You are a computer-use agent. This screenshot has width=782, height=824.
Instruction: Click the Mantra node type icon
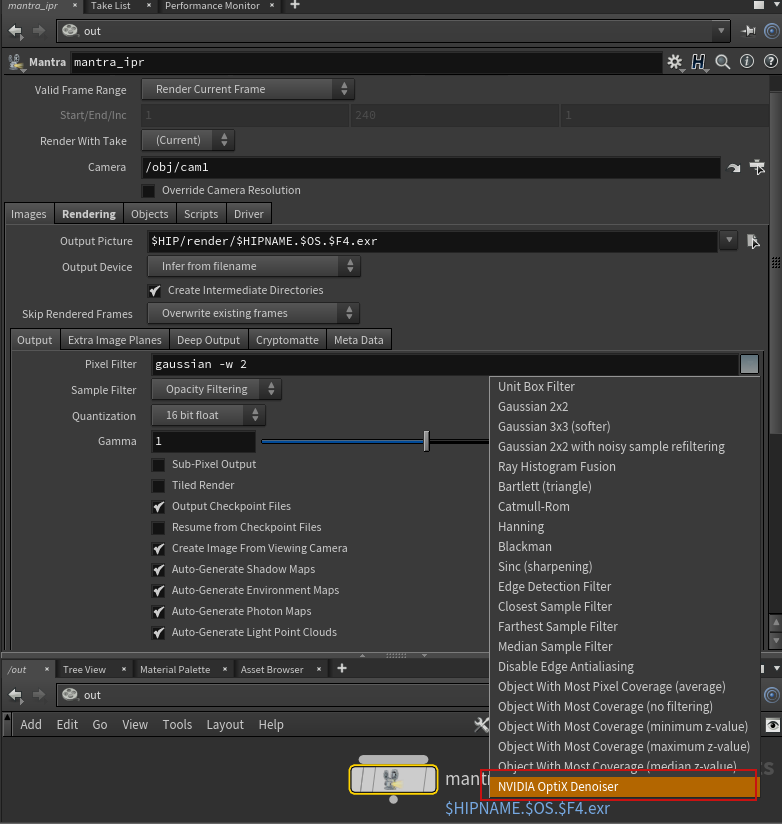[x=16, y=63]
